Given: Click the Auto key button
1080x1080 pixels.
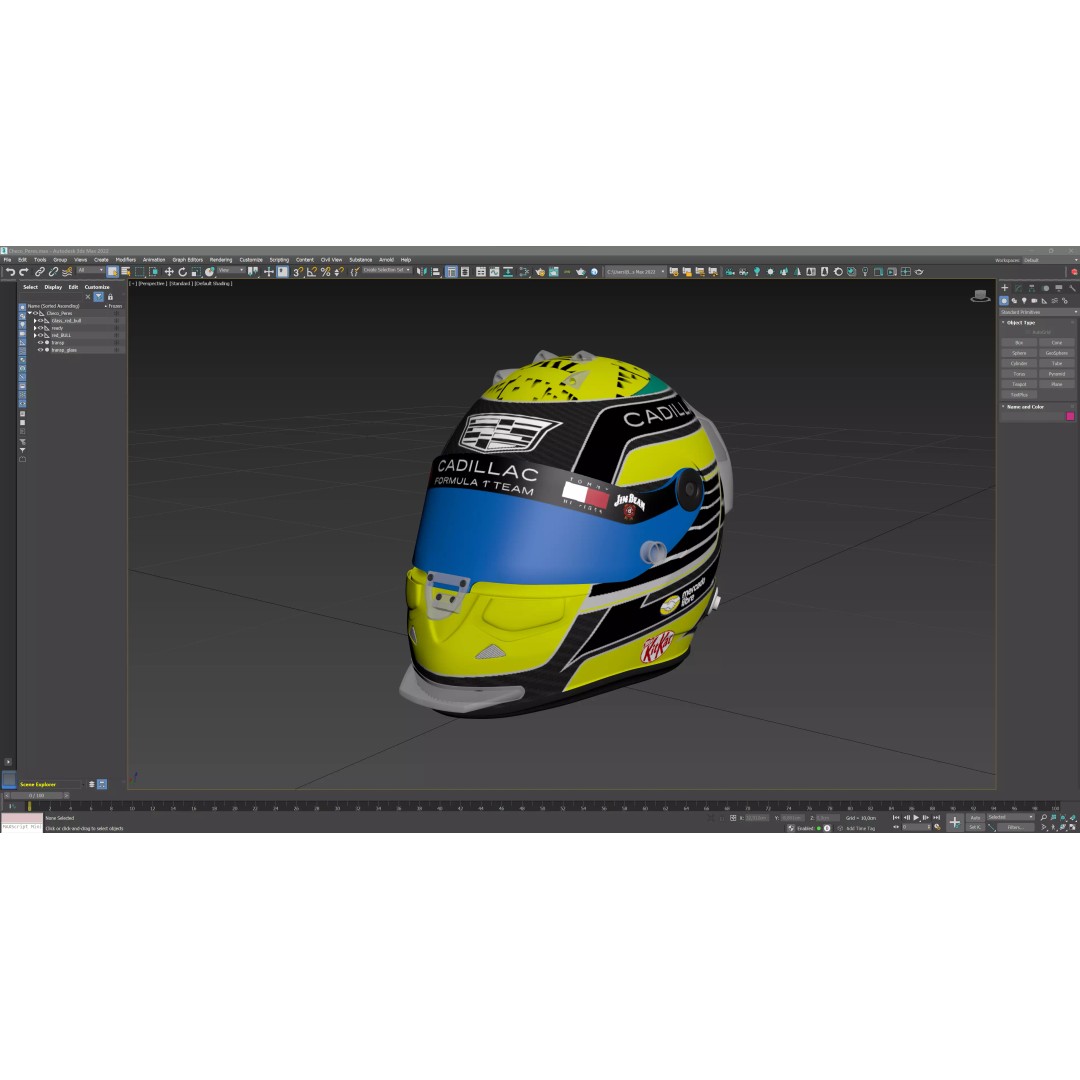Looking at the screenshot, I should click(975, 818).
